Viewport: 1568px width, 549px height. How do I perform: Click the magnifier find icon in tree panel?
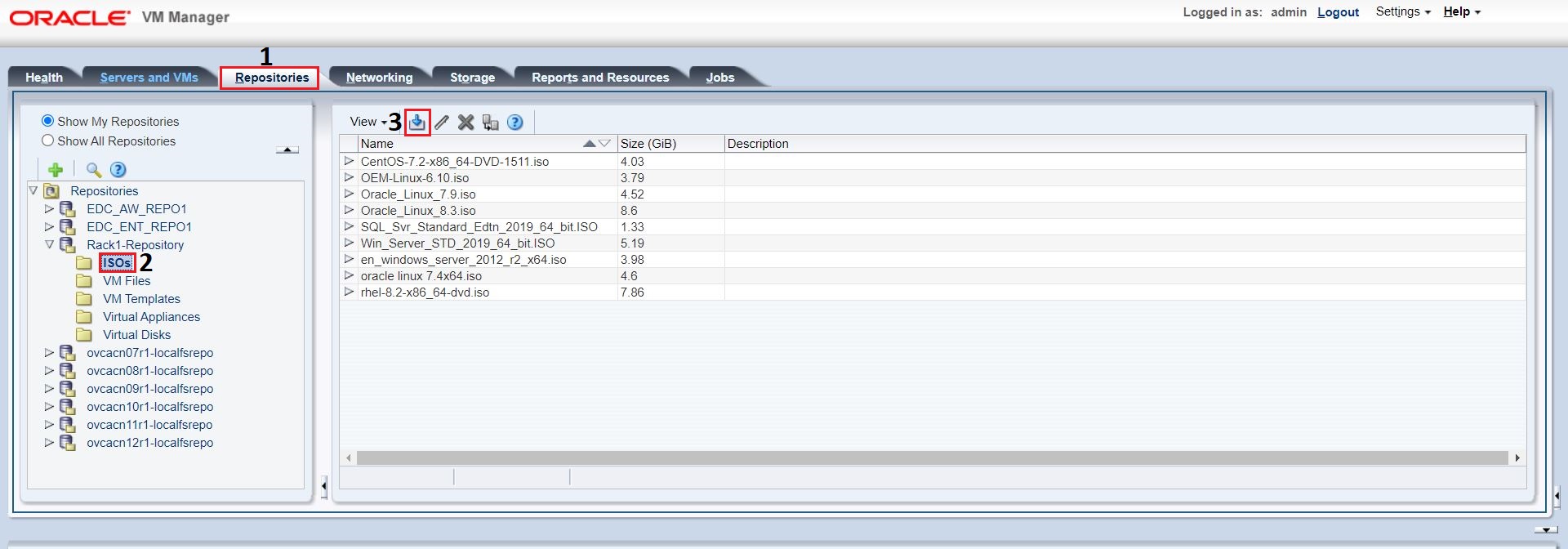tap(94, 170)
